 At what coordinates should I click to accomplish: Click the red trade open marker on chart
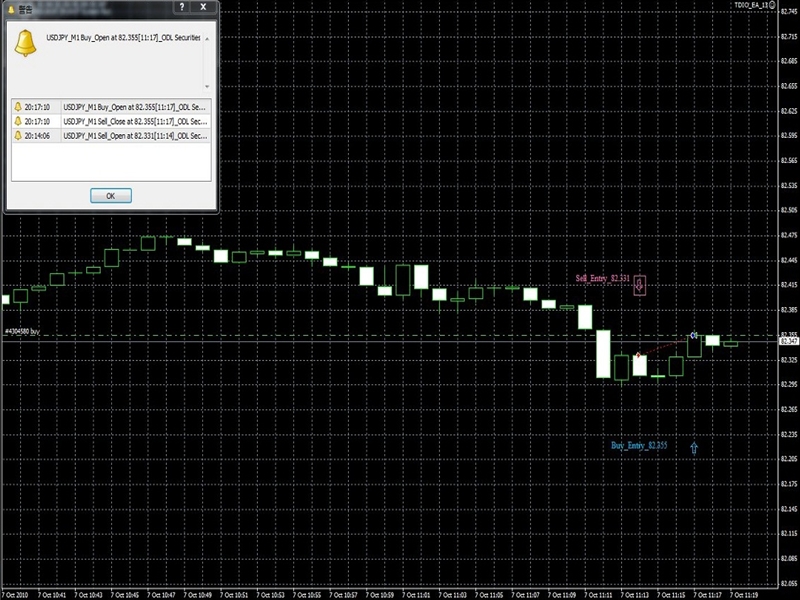(638, 355)
